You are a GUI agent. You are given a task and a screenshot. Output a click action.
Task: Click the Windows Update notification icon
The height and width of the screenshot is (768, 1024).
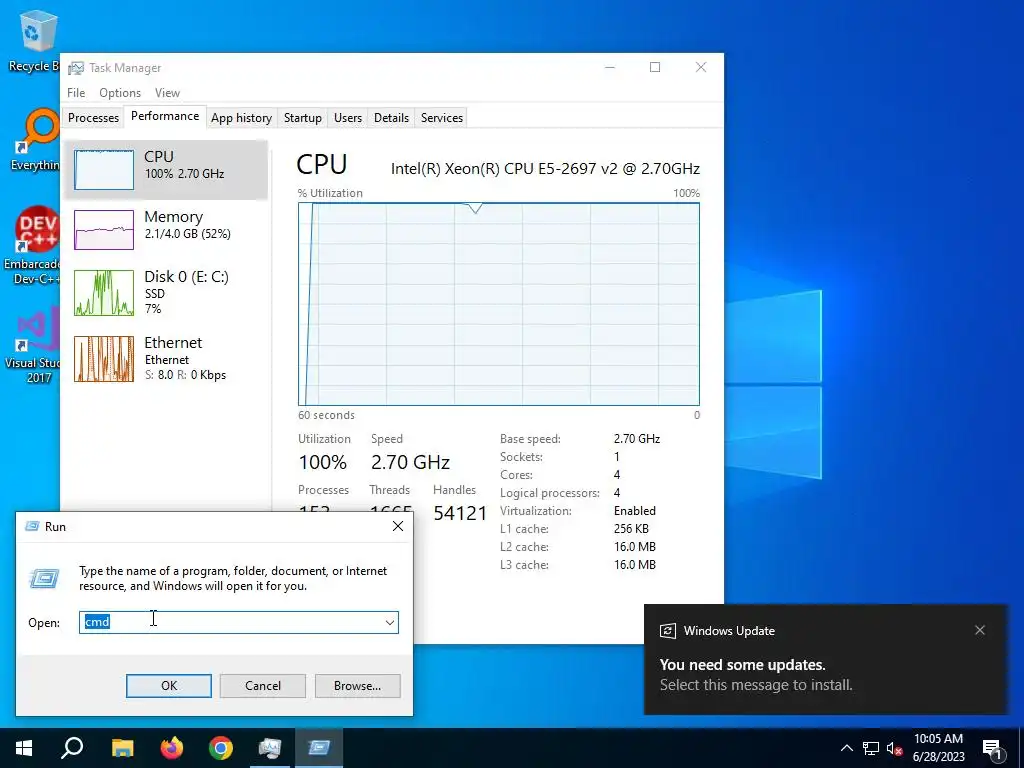667,631
